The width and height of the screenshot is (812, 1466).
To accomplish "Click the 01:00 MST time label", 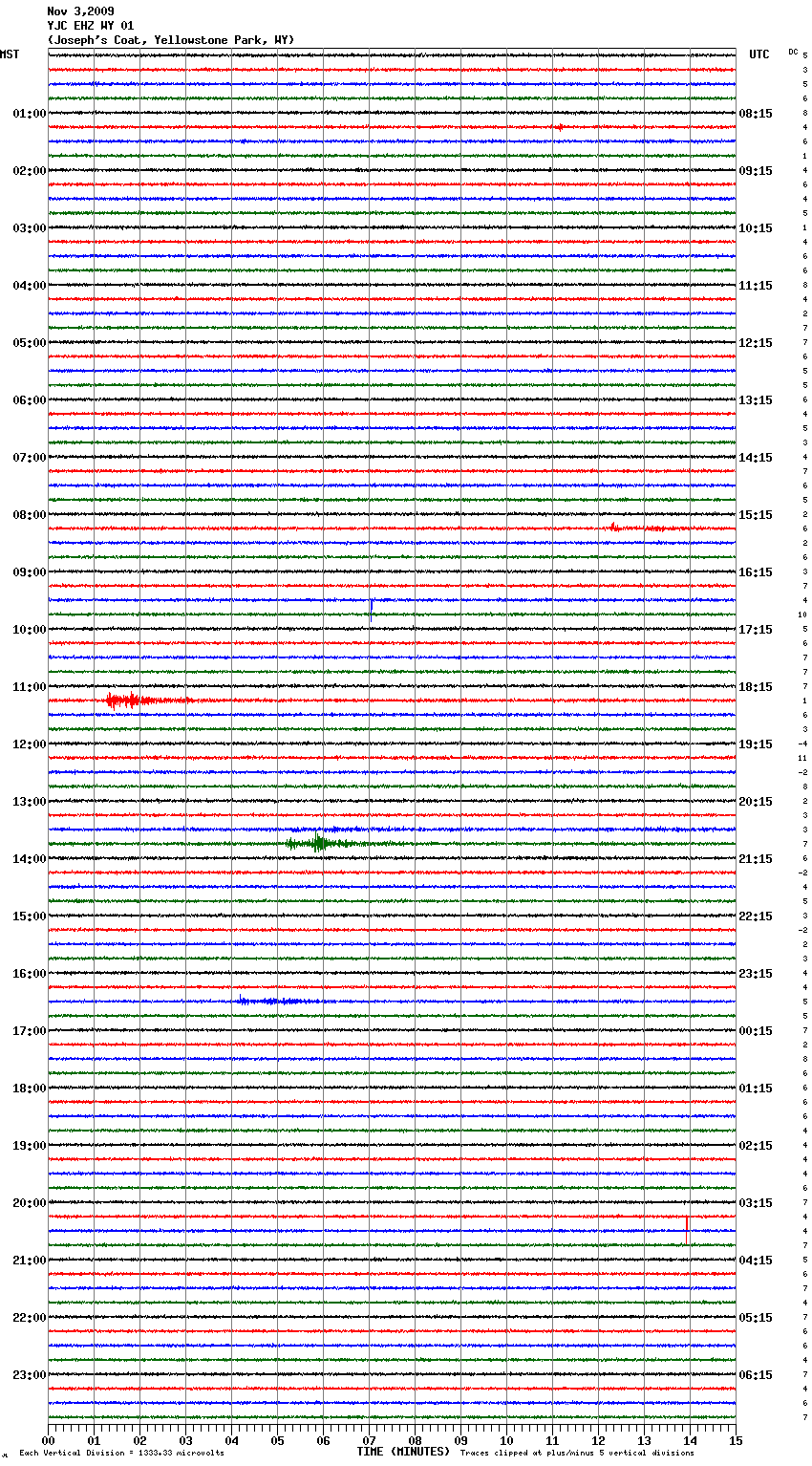I will click(30, 114).
